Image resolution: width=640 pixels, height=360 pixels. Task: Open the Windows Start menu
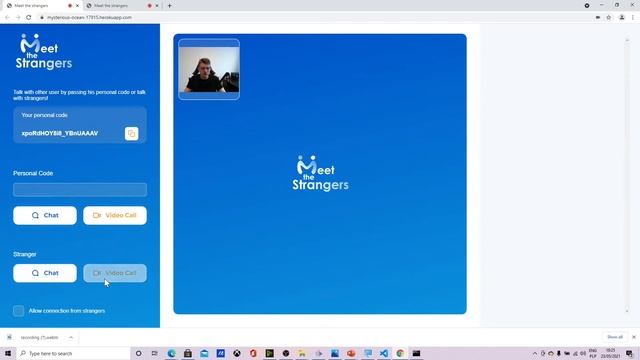8,353
